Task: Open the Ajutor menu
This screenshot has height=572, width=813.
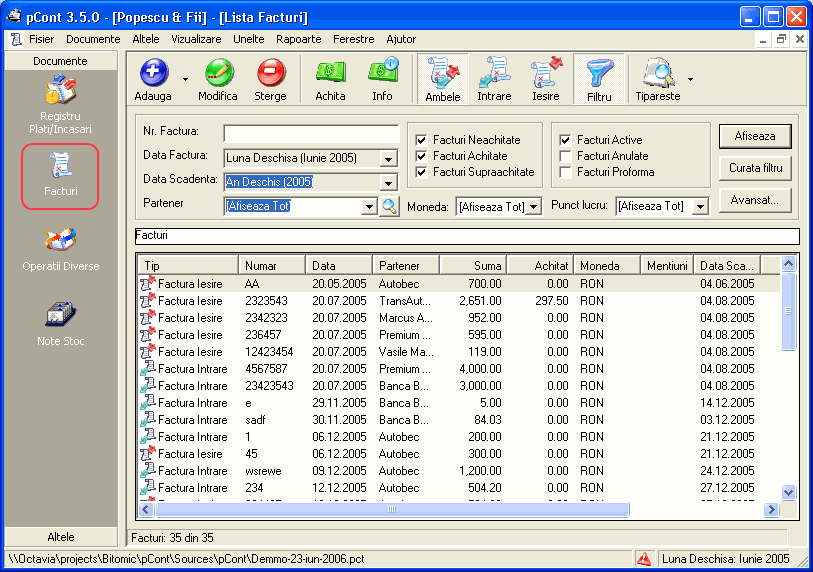Action: coord(401,39)
